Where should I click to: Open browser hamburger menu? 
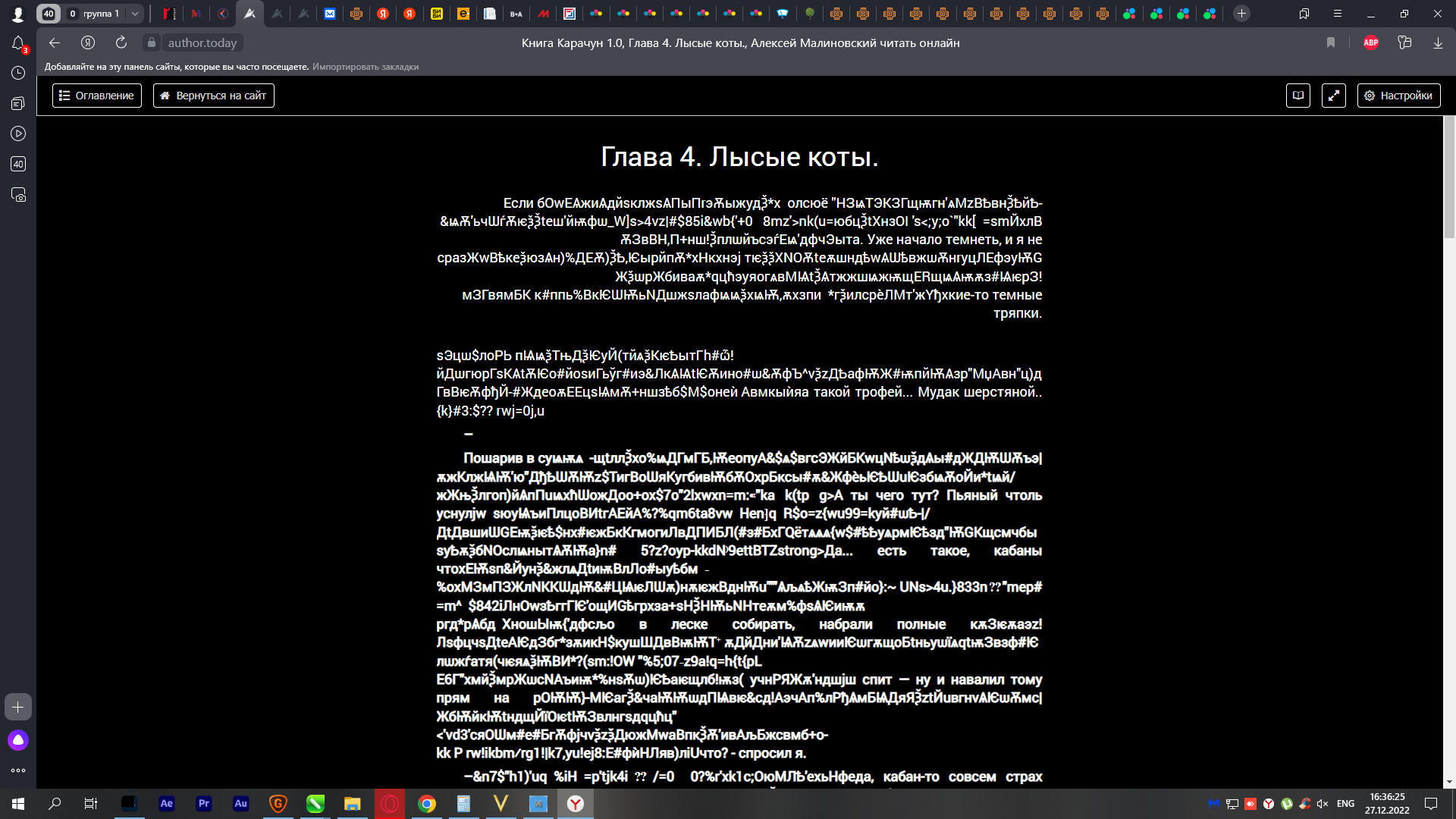pos(1338,14)
